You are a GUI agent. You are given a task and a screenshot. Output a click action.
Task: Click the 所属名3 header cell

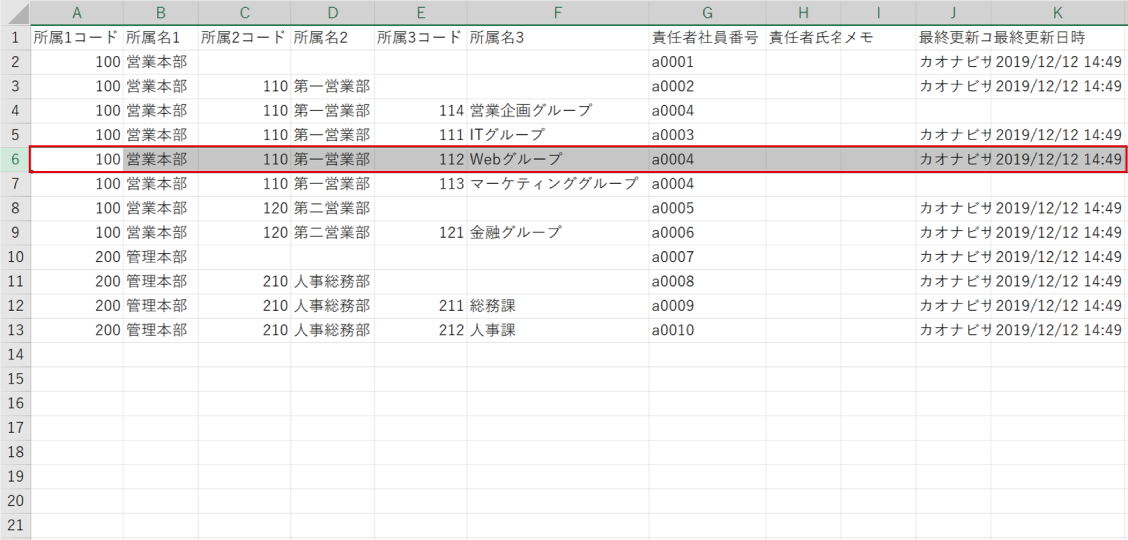click(x=557, y=38)
